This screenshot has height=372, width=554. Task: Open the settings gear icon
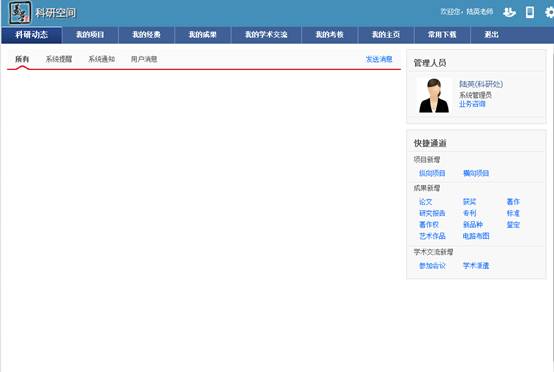tap(549, 12)
